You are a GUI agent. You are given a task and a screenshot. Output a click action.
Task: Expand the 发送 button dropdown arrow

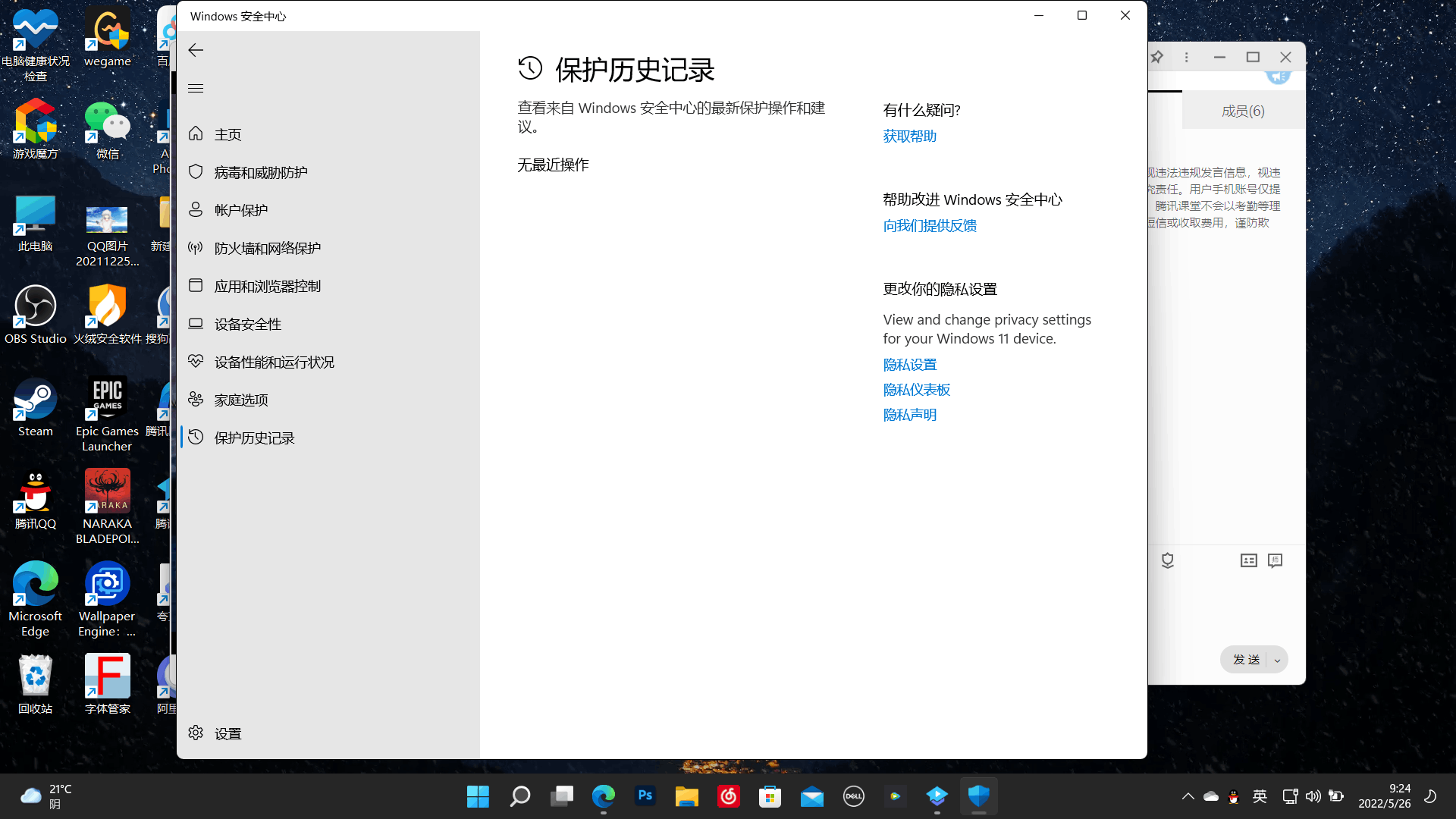point(1277,660)
